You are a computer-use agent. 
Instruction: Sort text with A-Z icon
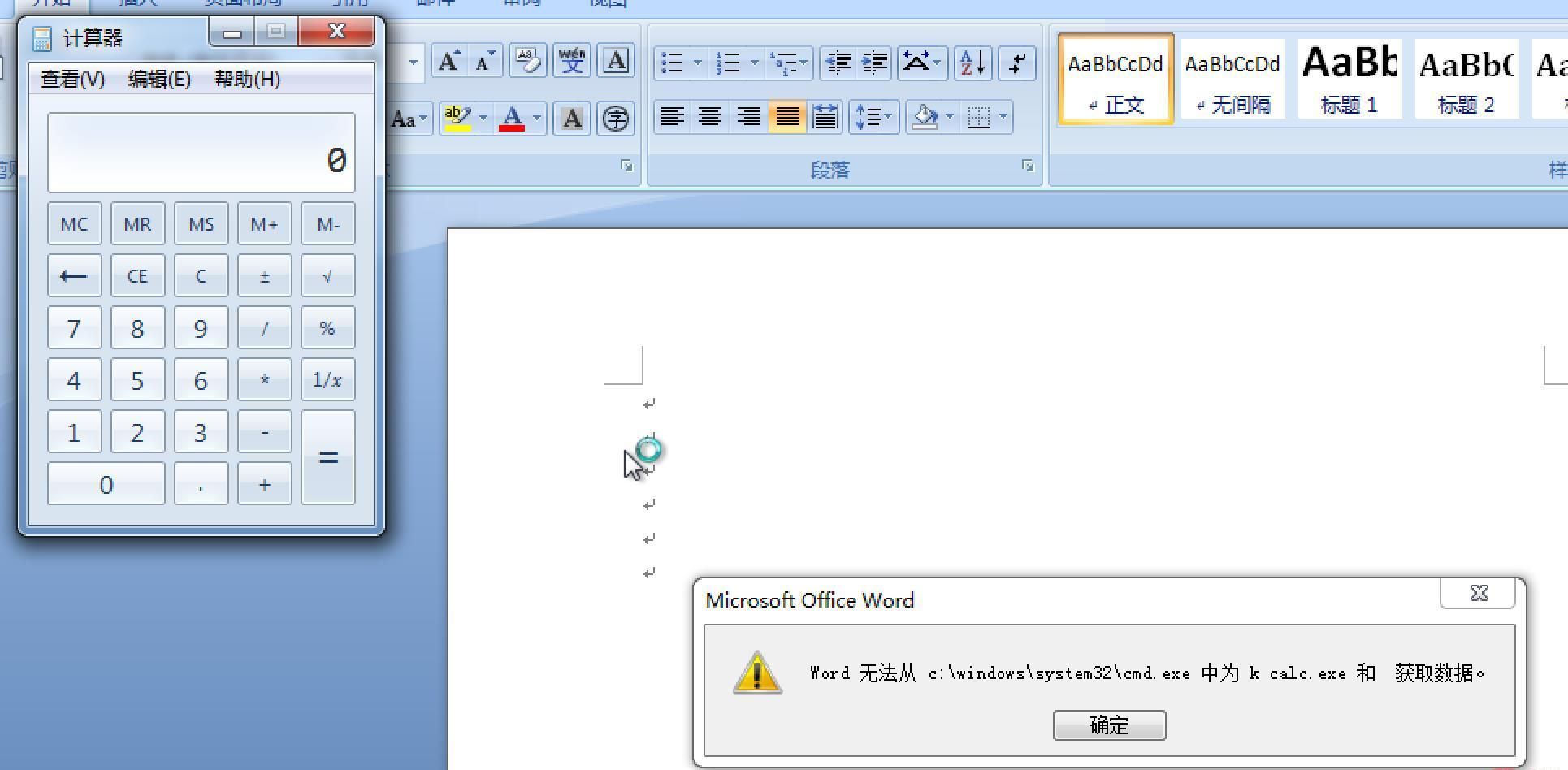pos(972,63)
